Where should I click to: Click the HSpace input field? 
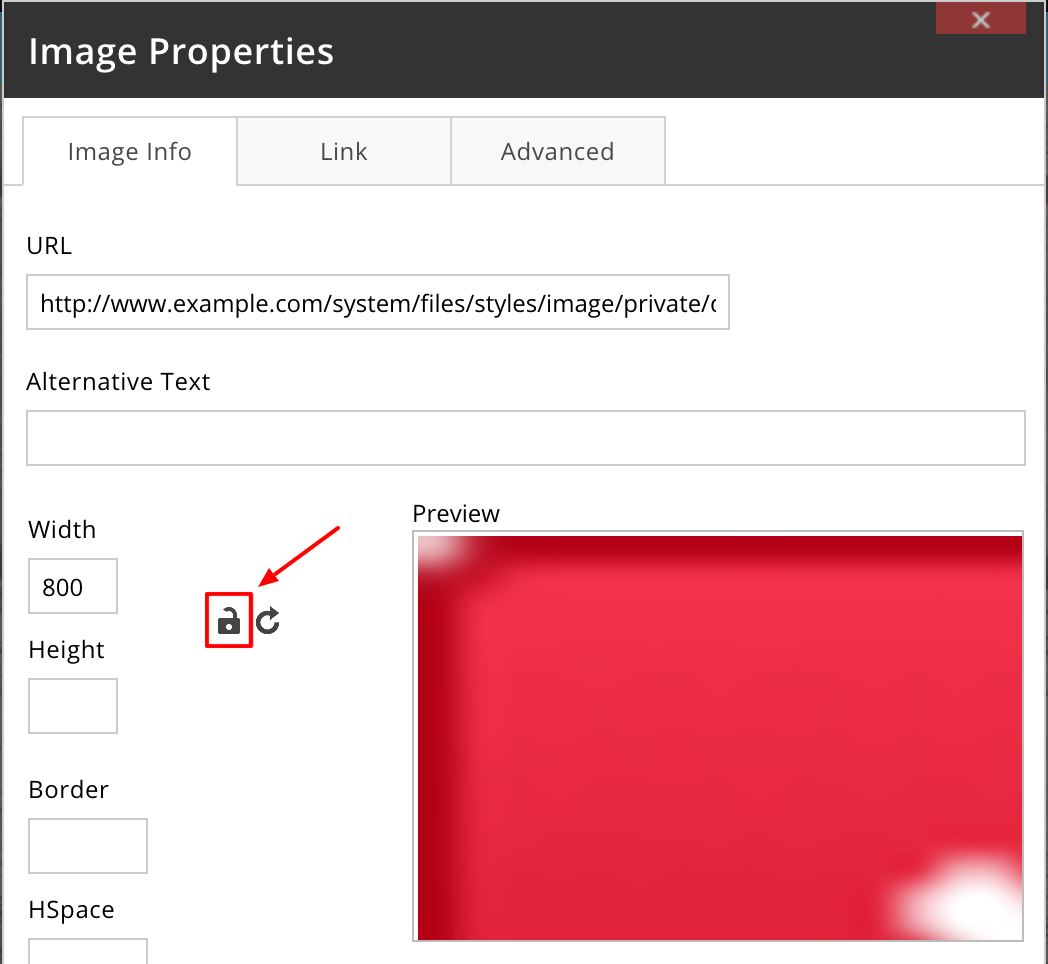87,952
